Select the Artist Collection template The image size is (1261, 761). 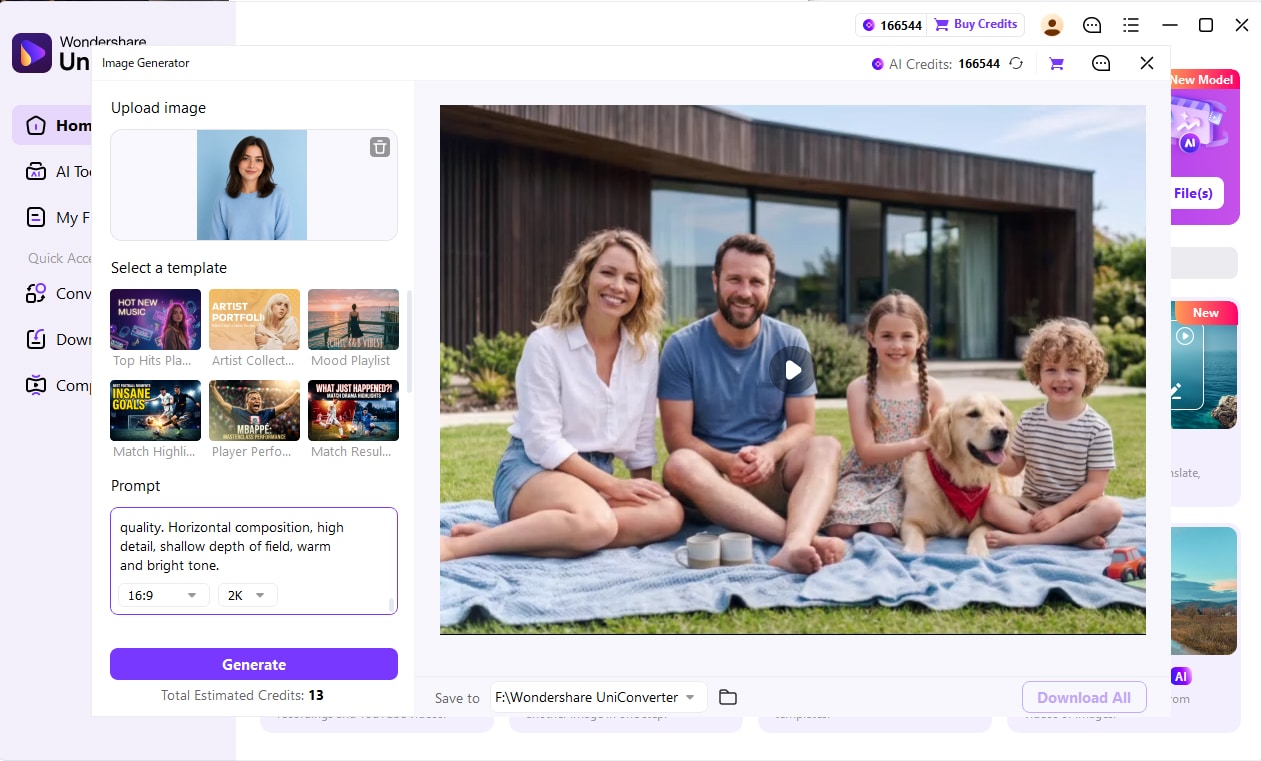point(254,320)
